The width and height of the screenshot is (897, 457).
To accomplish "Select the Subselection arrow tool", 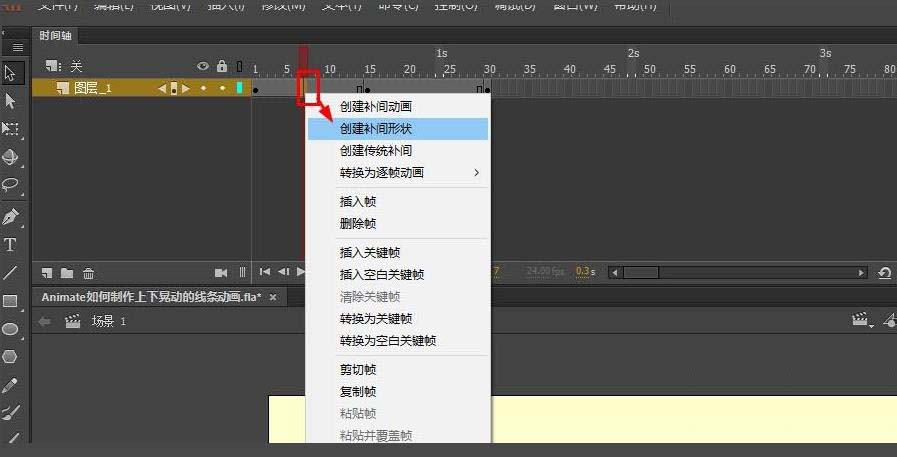I will click(11, 100).
